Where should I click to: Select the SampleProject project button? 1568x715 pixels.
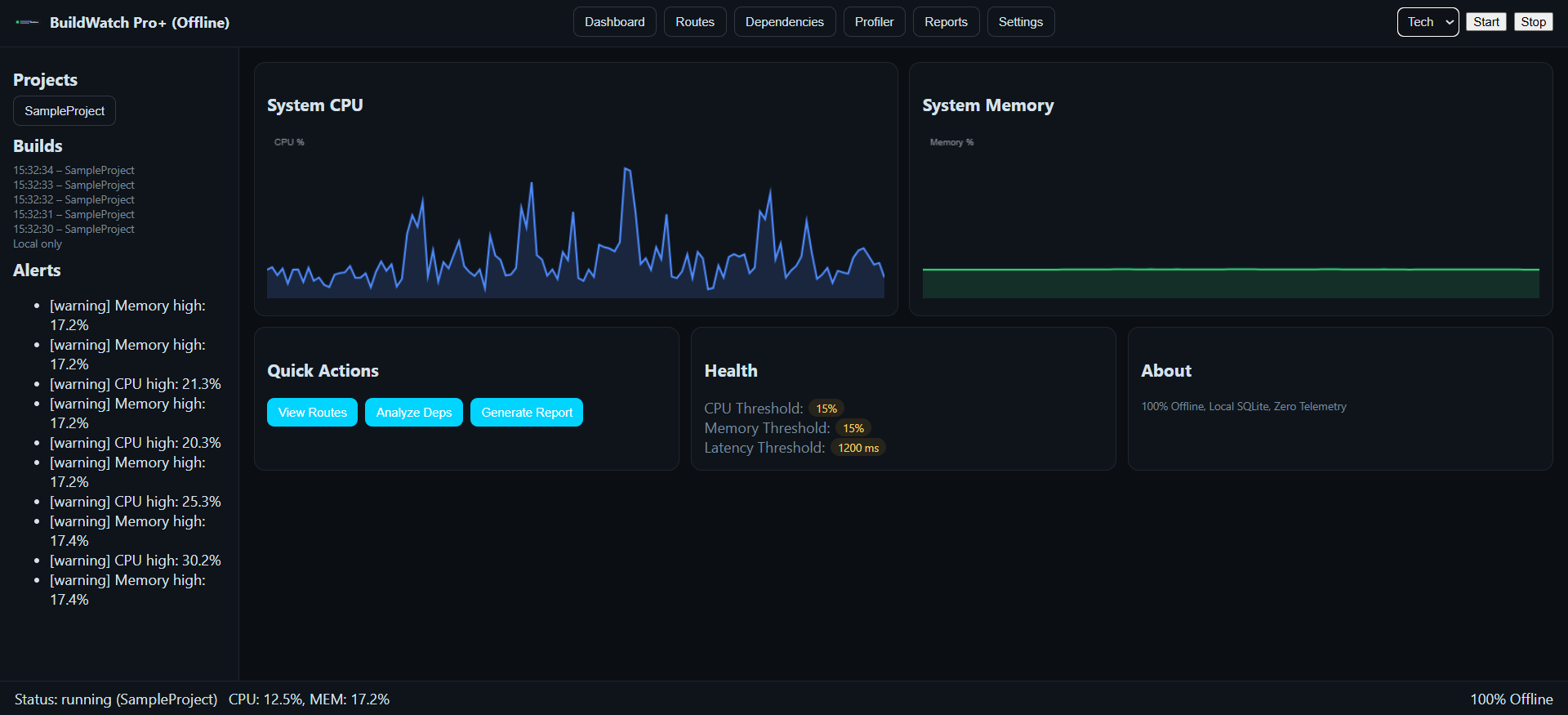point(65,111)
